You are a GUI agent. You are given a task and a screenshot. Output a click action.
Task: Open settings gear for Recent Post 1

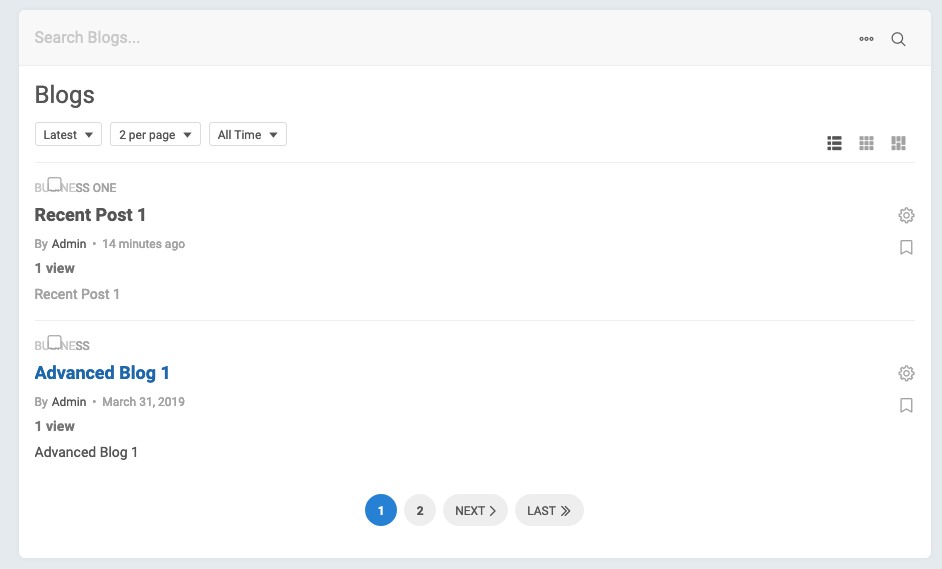tap(906, 215)
